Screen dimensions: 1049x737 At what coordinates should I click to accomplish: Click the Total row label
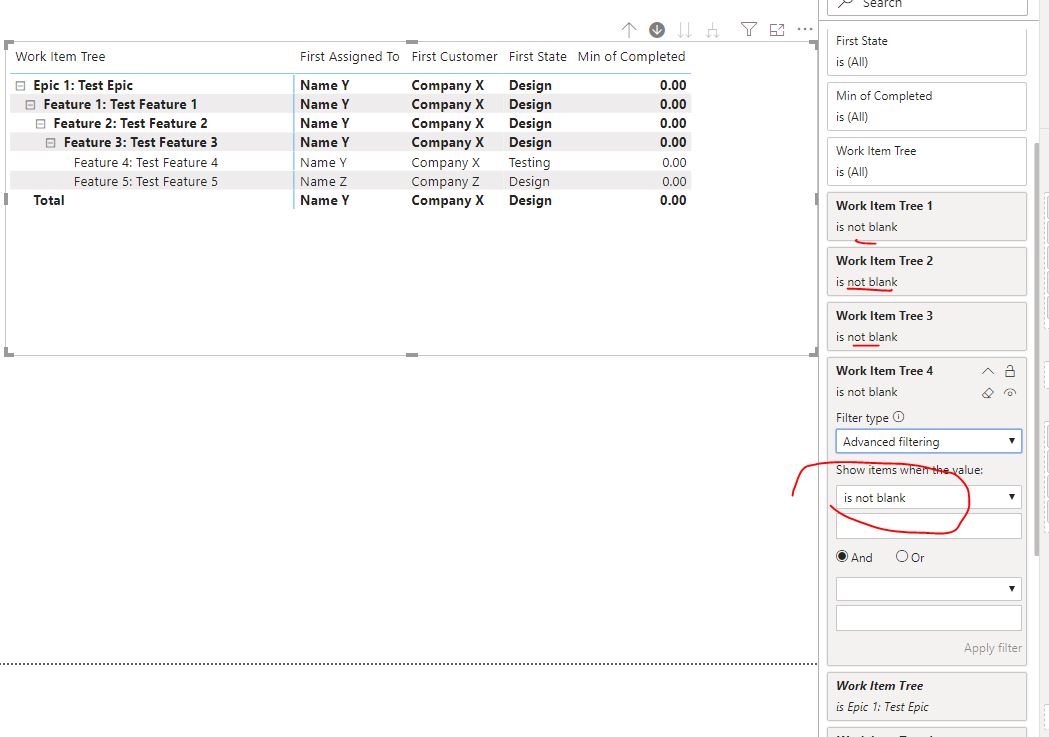[49, 201]
